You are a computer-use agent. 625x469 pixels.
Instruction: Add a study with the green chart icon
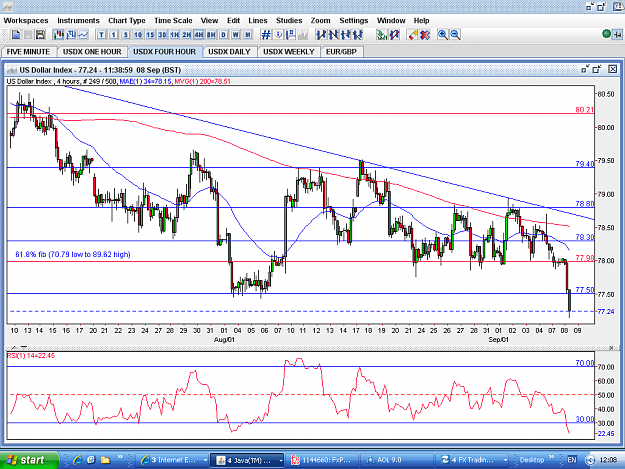[382, 35]
